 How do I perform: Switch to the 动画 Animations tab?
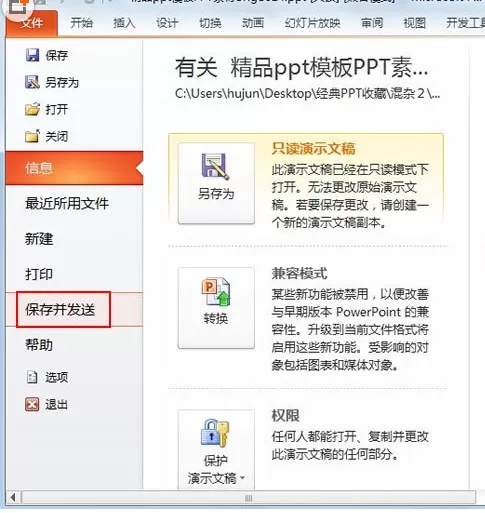point(253,23)
